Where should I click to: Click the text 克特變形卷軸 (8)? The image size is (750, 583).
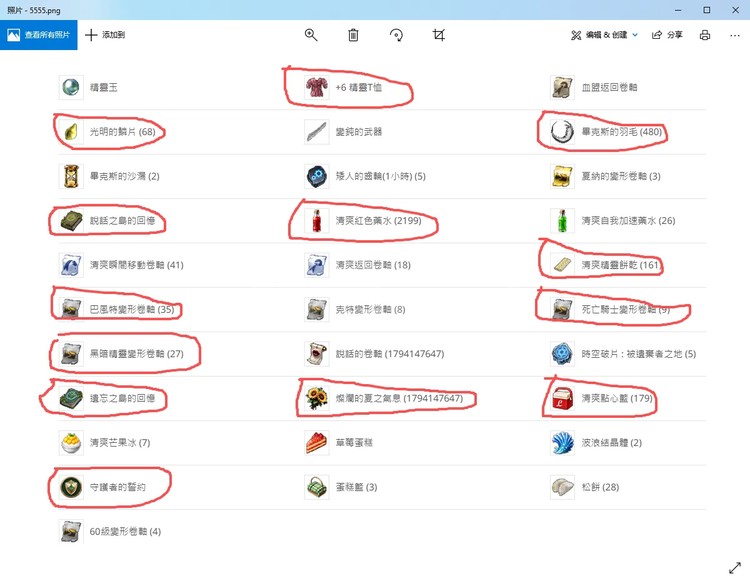[371, 309]
